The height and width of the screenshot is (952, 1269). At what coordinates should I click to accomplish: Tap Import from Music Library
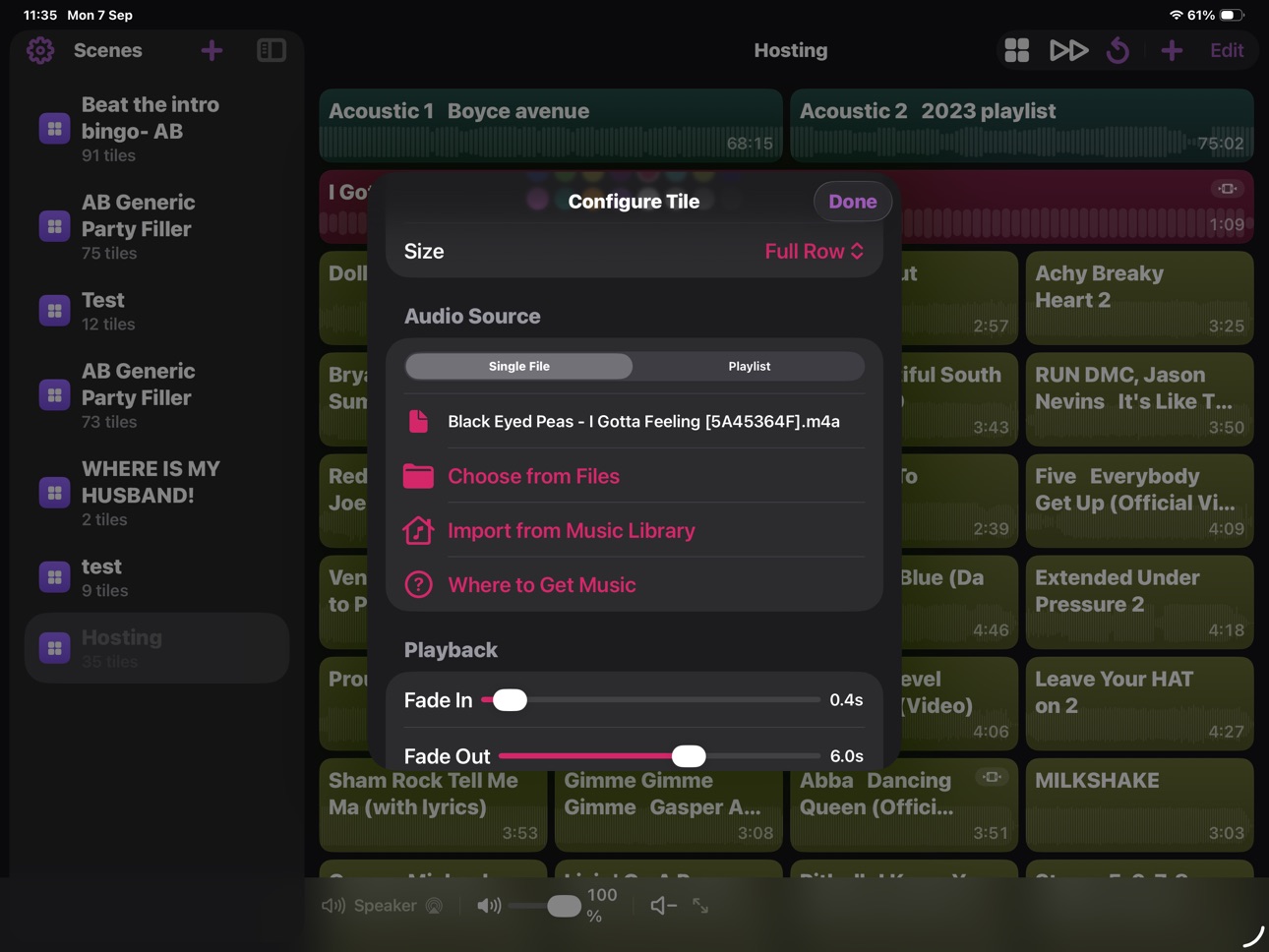(572, 531)
